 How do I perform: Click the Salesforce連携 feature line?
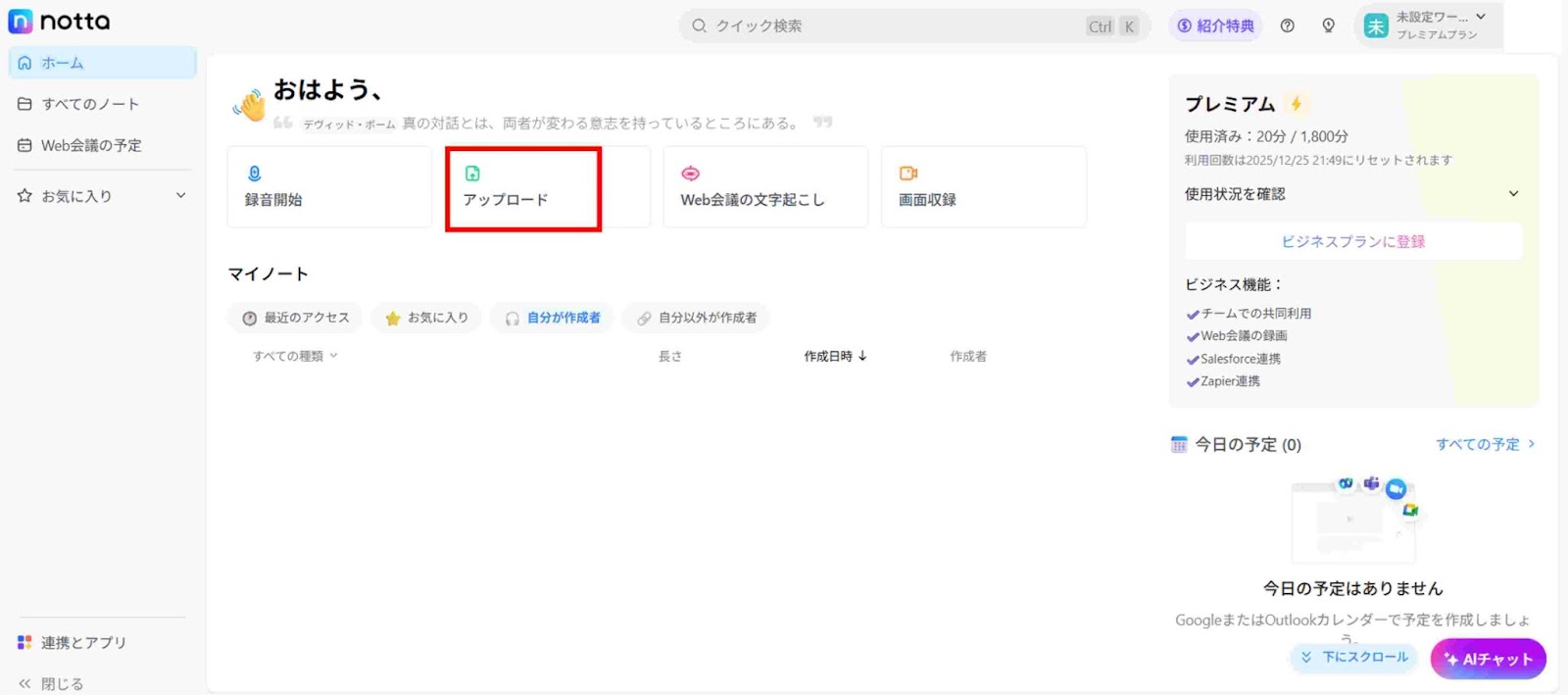point(1234,359)
